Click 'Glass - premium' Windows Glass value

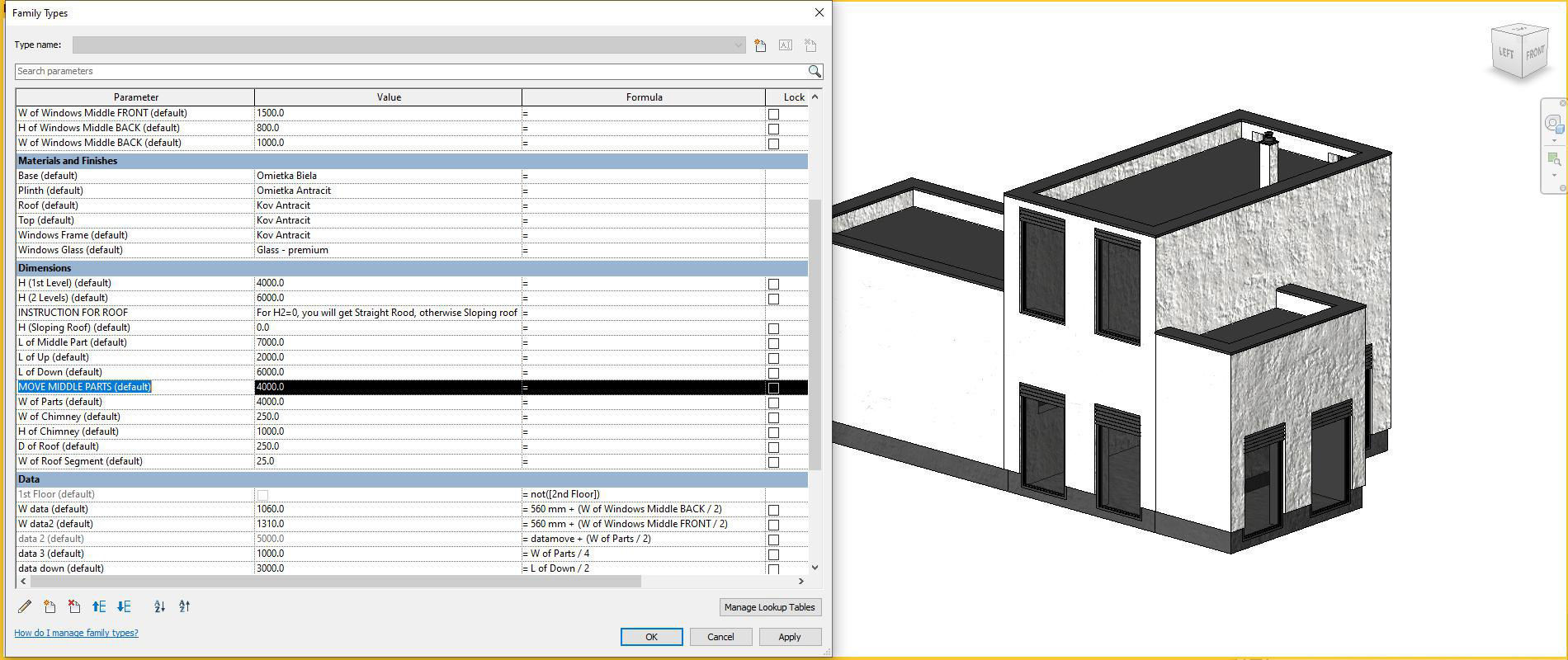[388, 250]
